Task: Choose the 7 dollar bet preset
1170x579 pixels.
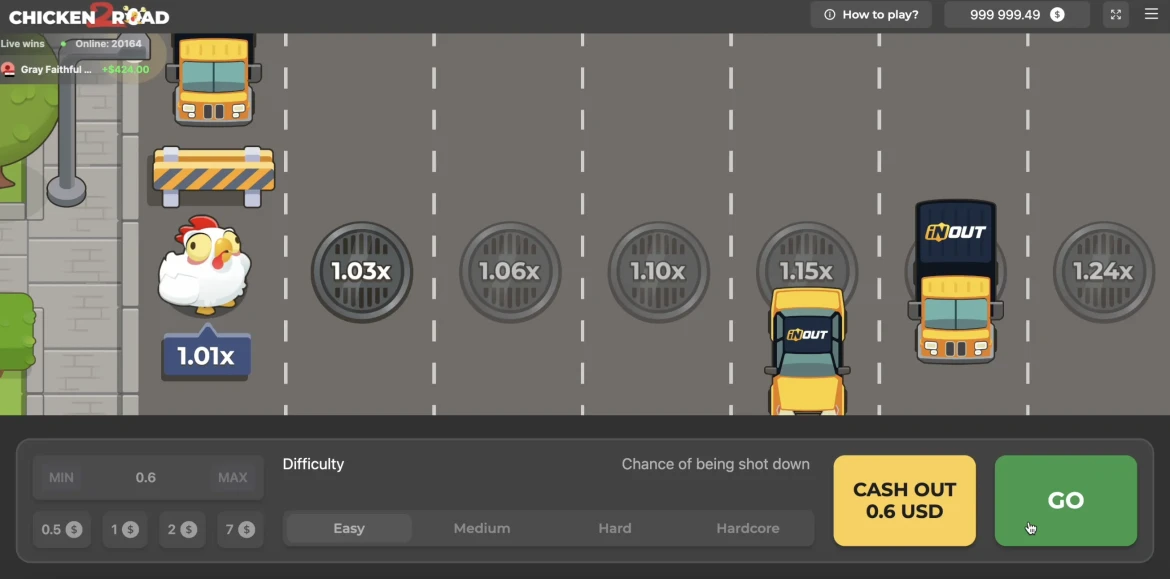Action: tap(240, 530)
